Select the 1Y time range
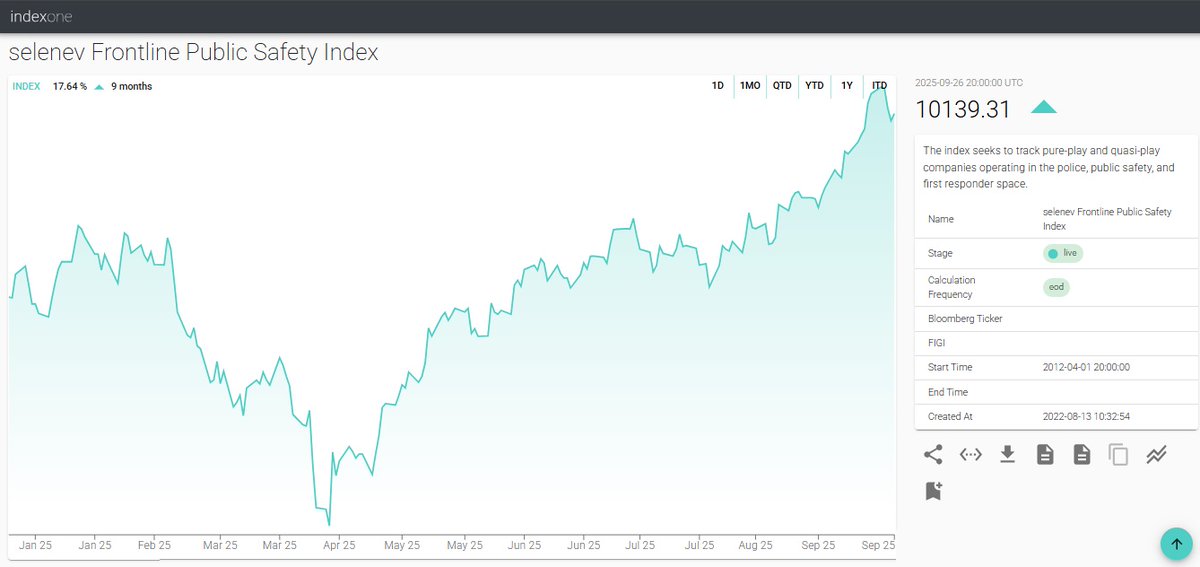Screen dimensions: 1200x567 (847, 86)
